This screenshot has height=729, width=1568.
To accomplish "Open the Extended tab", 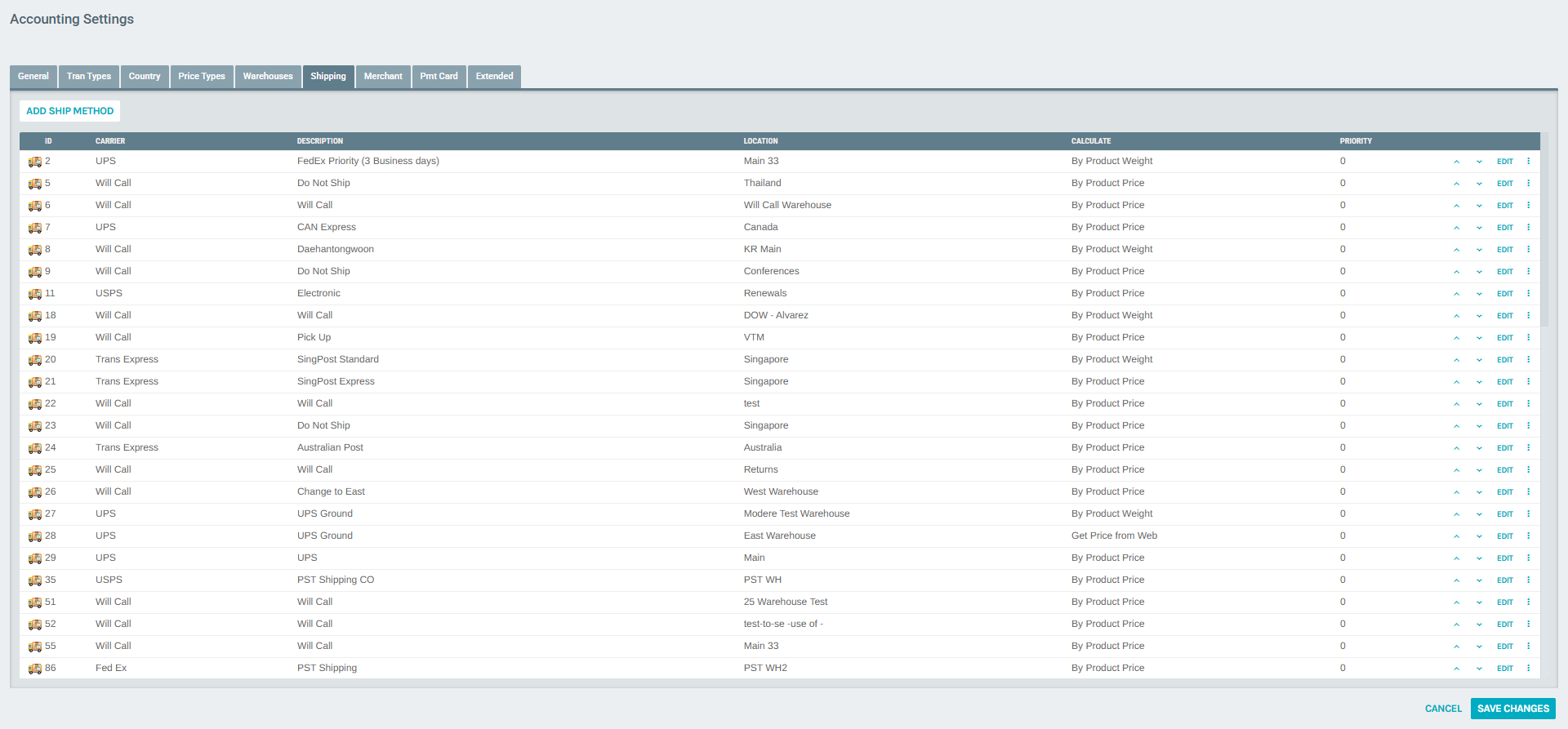I will (495, 77).
